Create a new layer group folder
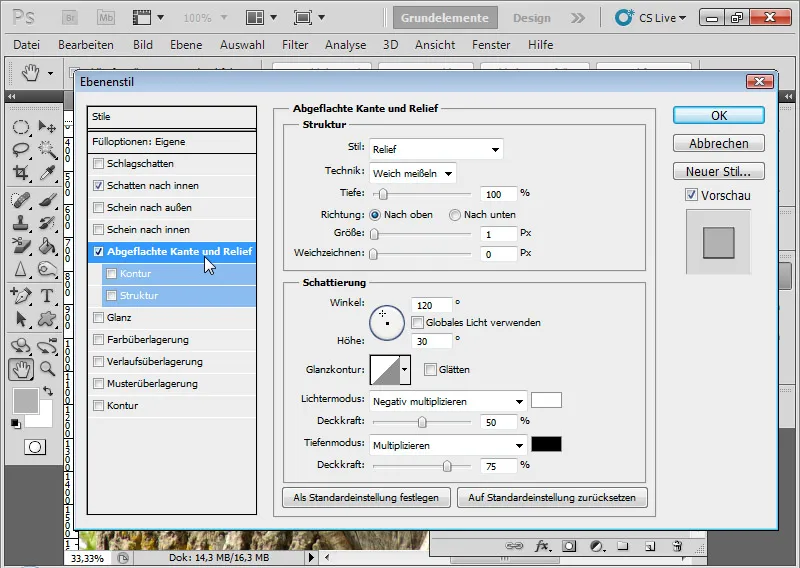The image size is (800, 568). 622,546
